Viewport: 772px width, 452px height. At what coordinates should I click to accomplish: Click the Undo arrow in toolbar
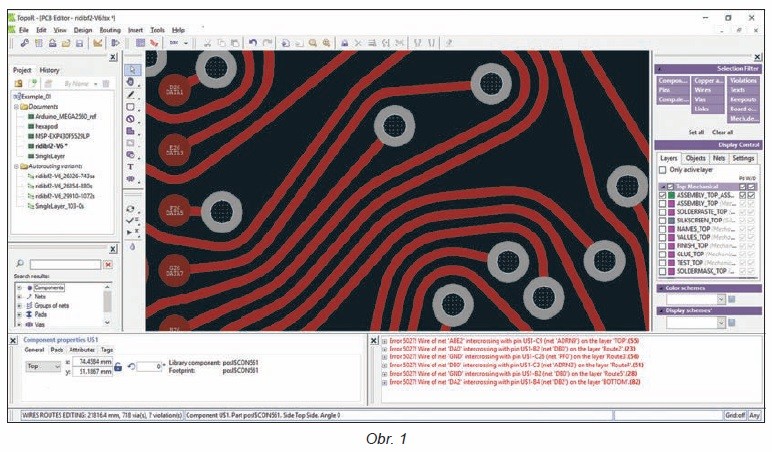253,43
